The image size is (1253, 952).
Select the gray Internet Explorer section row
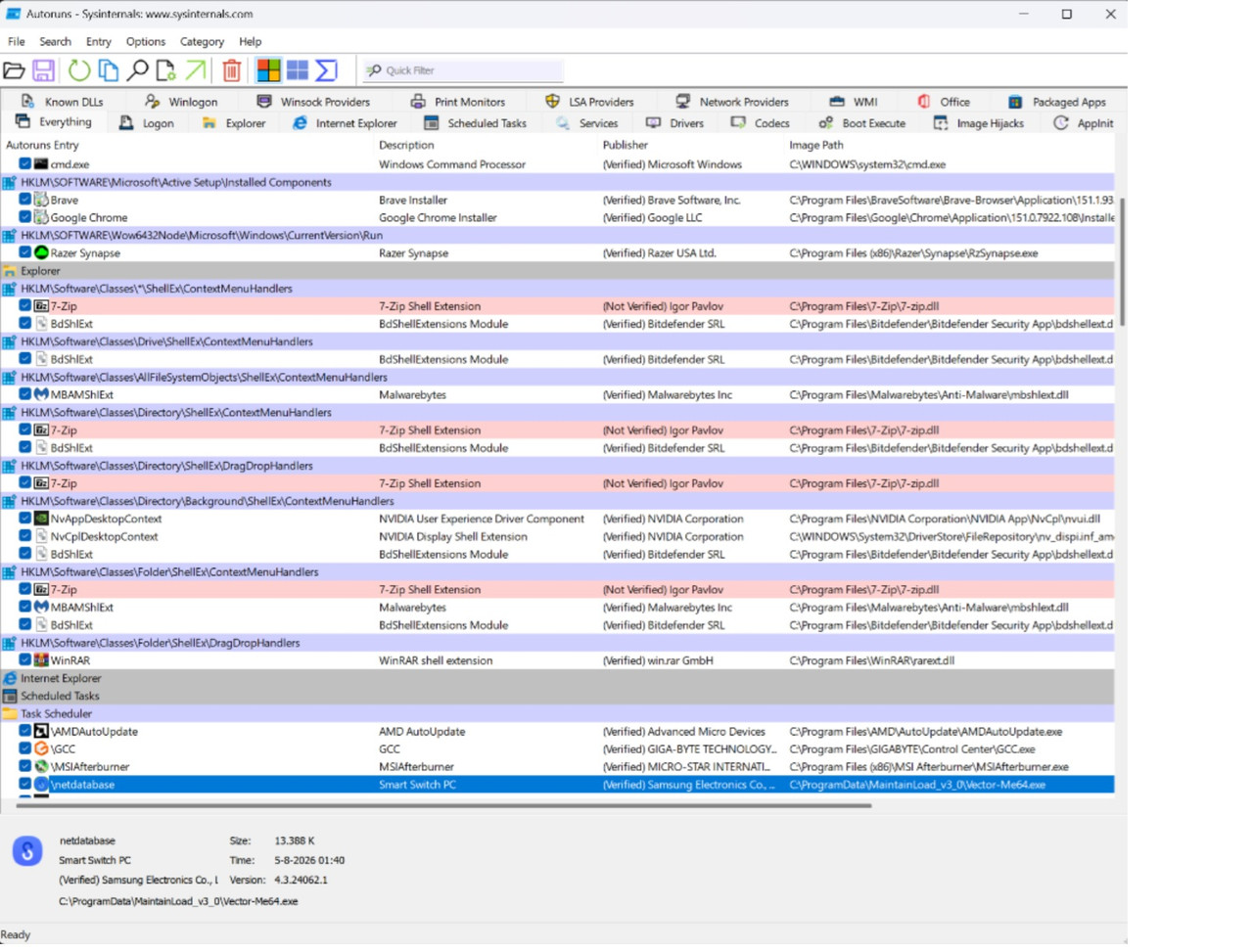tap(558, 678)
